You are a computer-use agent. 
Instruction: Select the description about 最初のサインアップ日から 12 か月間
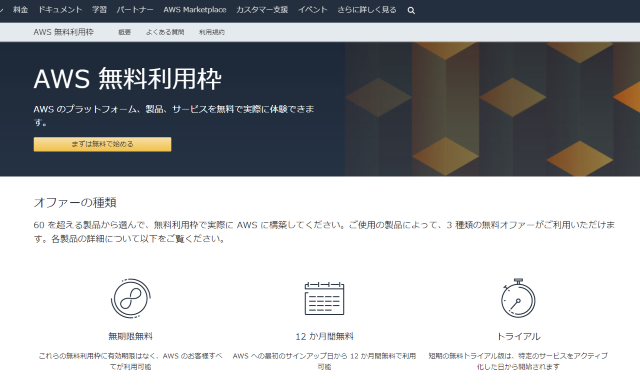324,361
